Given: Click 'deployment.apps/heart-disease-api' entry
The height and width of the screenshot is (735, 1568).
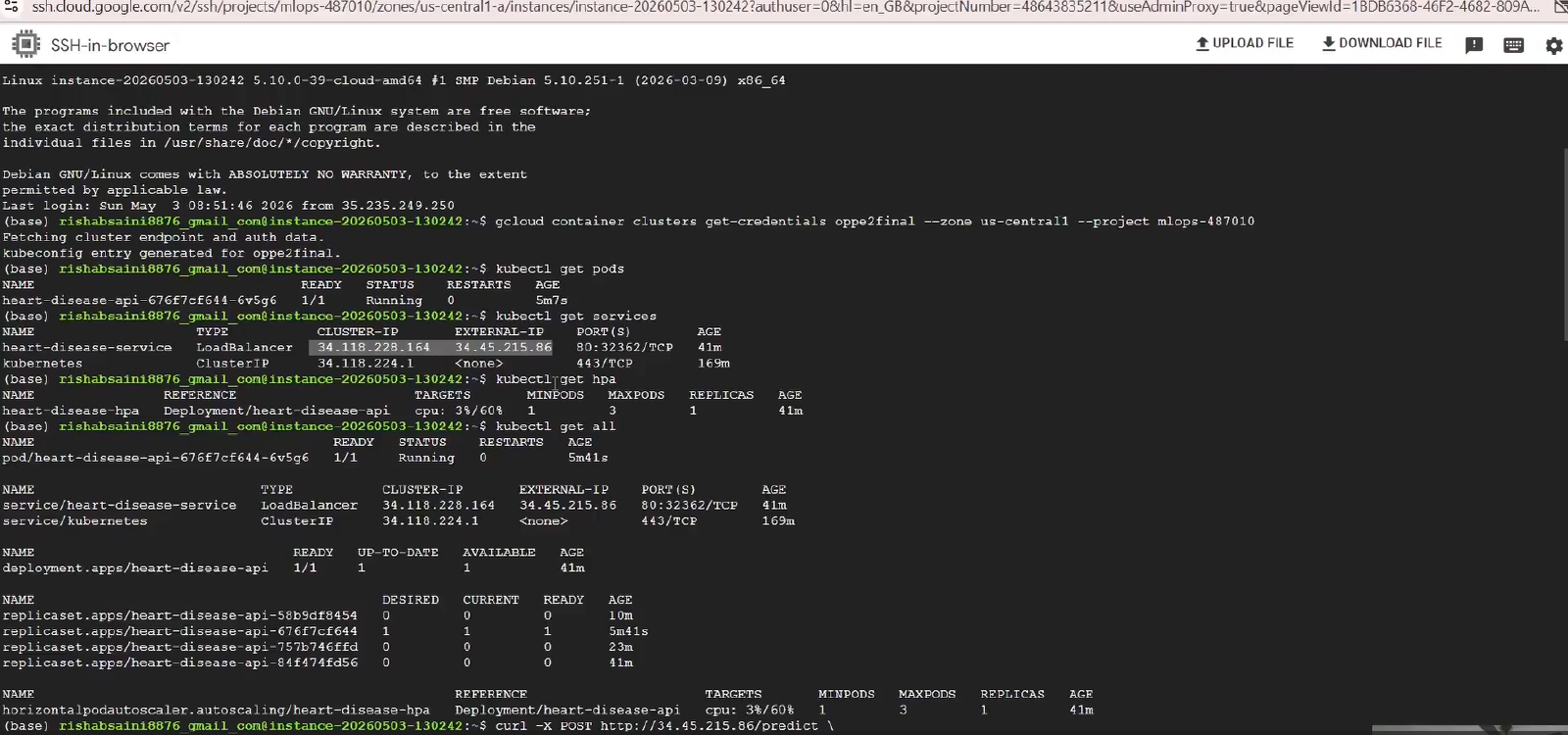Looking at the screenshot, I should (135, 568).
